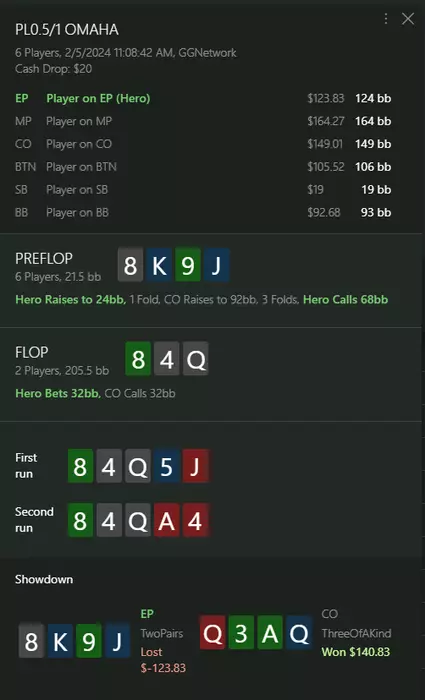Click the blue 5 card in first run
The width and height of the screenshot is (425, 700).
coord(167,466)
